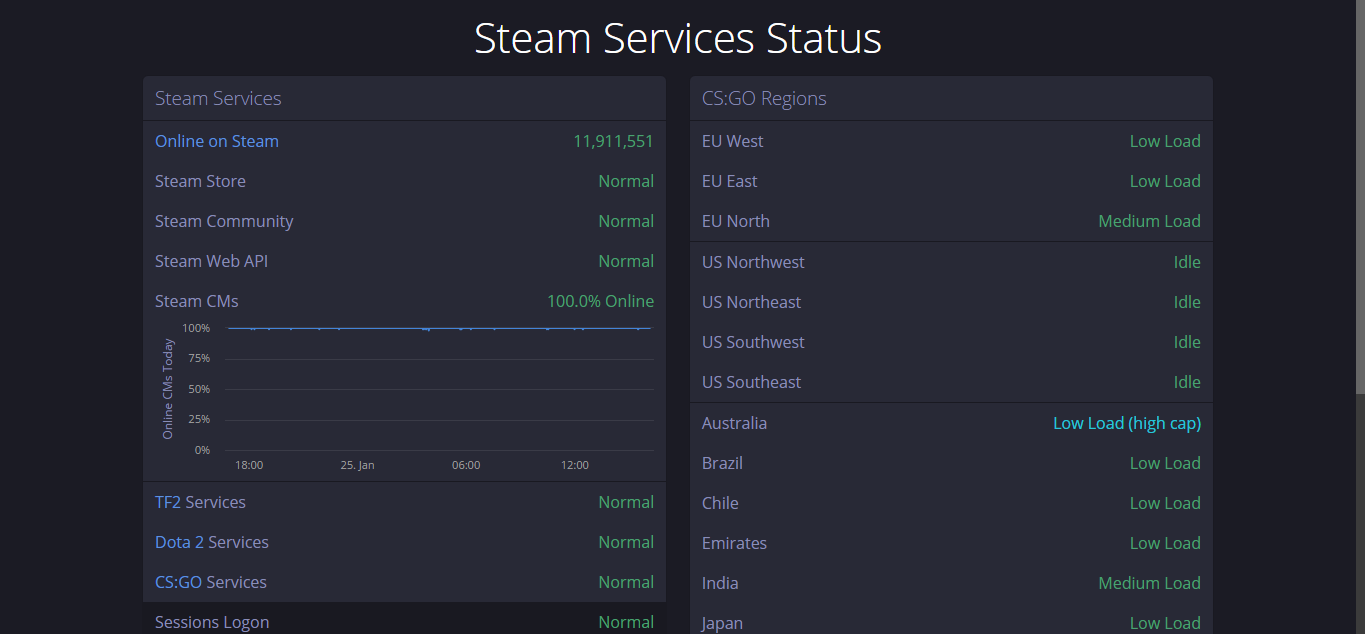1365x634 pixels.
Task: Click the 12:00 time label on chart
Action: point(575,465)
